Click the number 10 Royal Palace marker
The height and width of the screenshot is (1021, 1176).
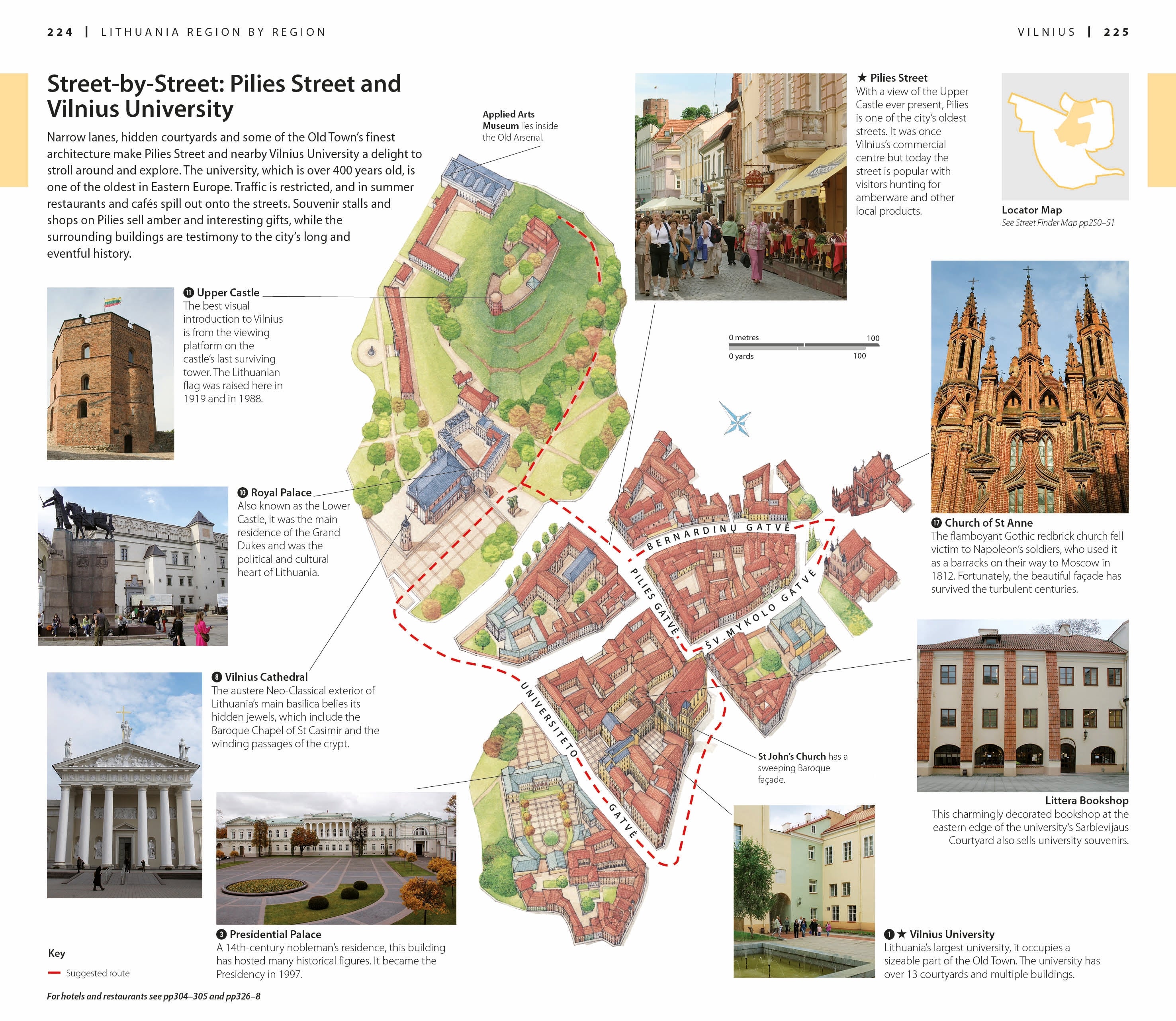pos(243,492)
